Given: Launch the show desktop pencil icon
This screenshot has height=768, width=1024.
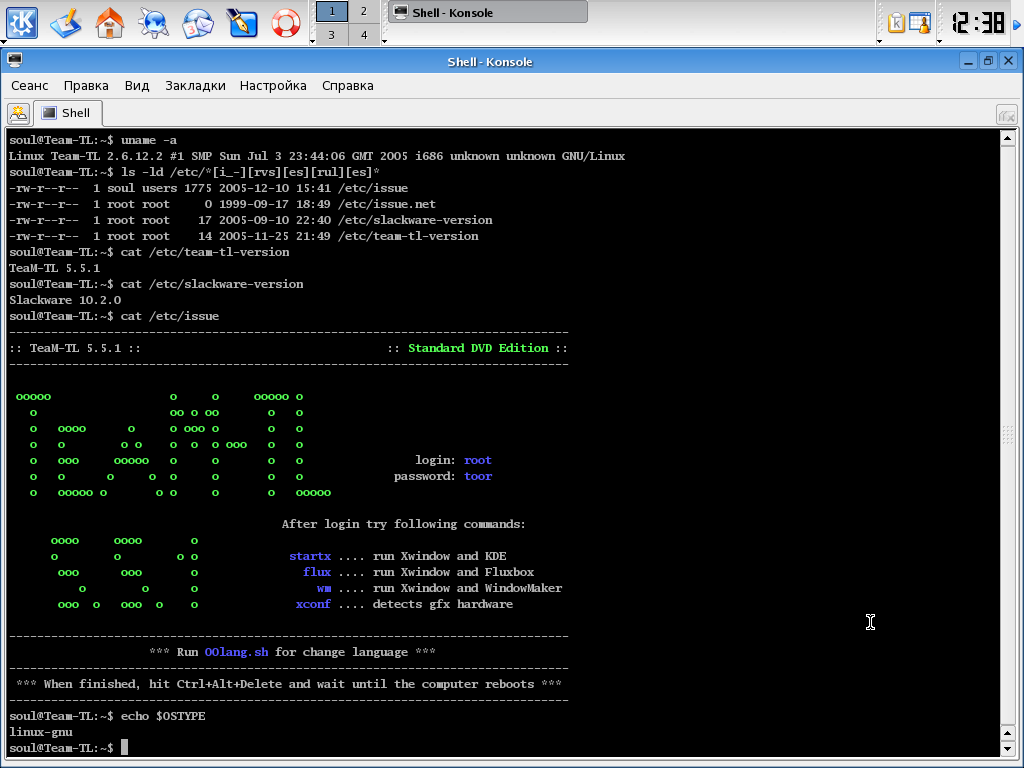Looking at the screenshot, I should [66, 23].
